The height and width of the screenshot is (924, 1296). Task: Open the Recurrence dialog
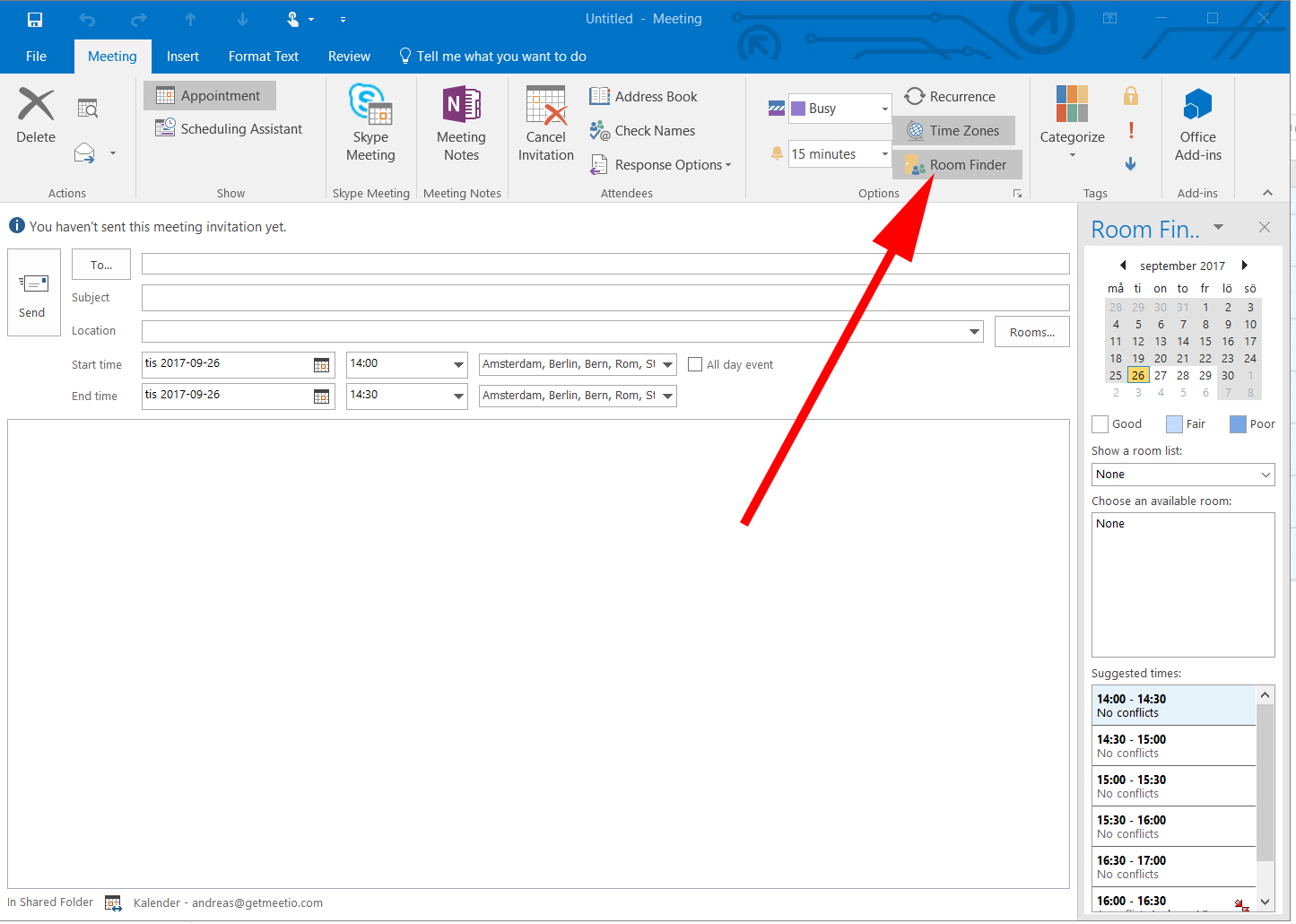(x=951, y=96)
